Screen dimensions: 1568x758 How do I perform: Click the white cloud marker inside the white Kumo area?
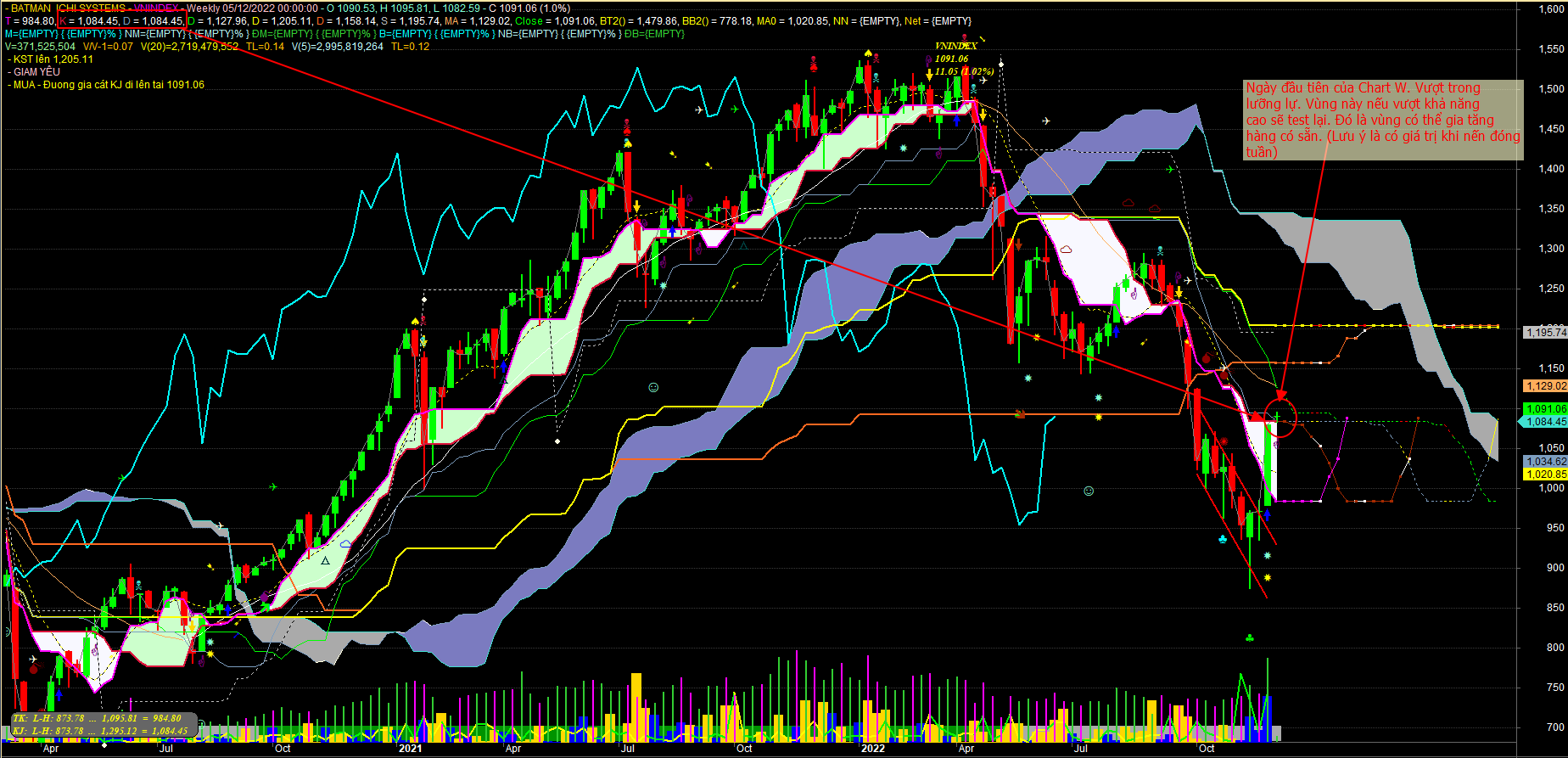(x=1067, y=249)
